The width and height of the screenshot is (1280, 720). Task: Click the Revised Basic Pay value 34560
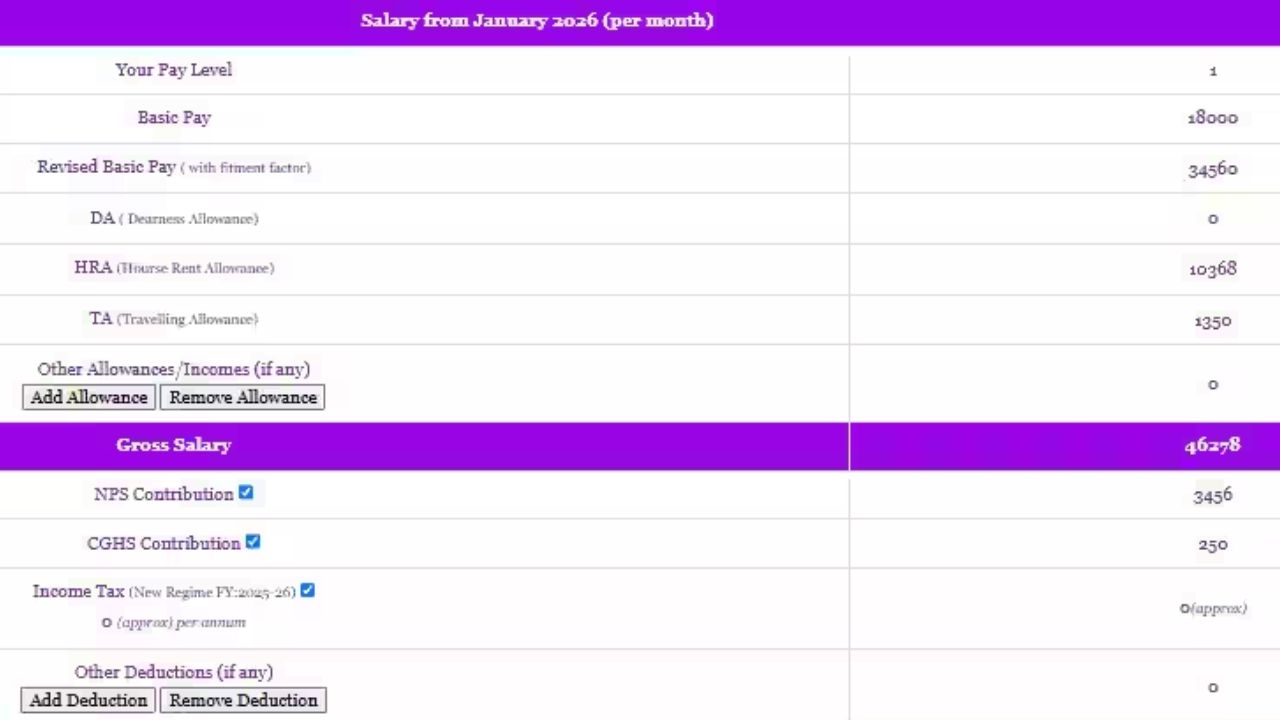(x=1212, y=169)
